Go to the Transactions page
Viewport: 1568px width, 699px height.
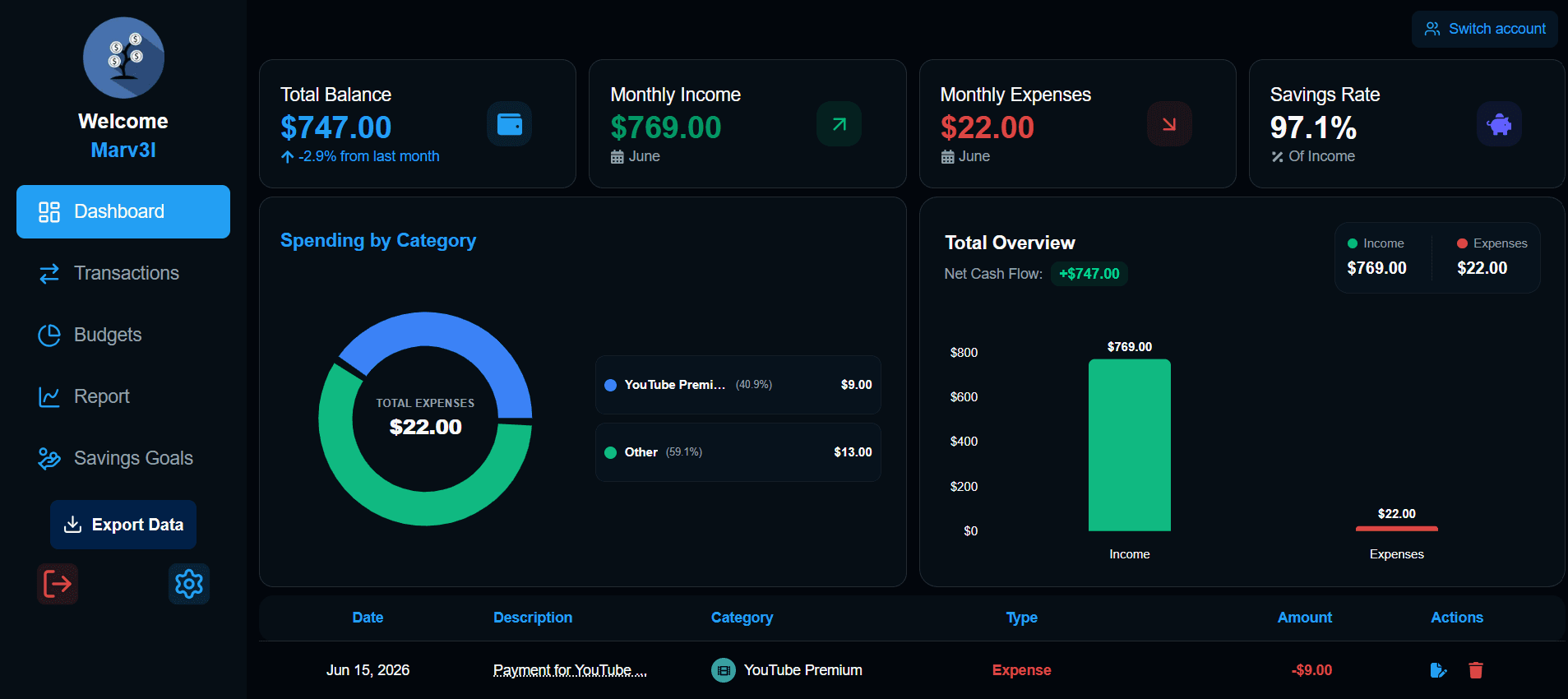123,273
